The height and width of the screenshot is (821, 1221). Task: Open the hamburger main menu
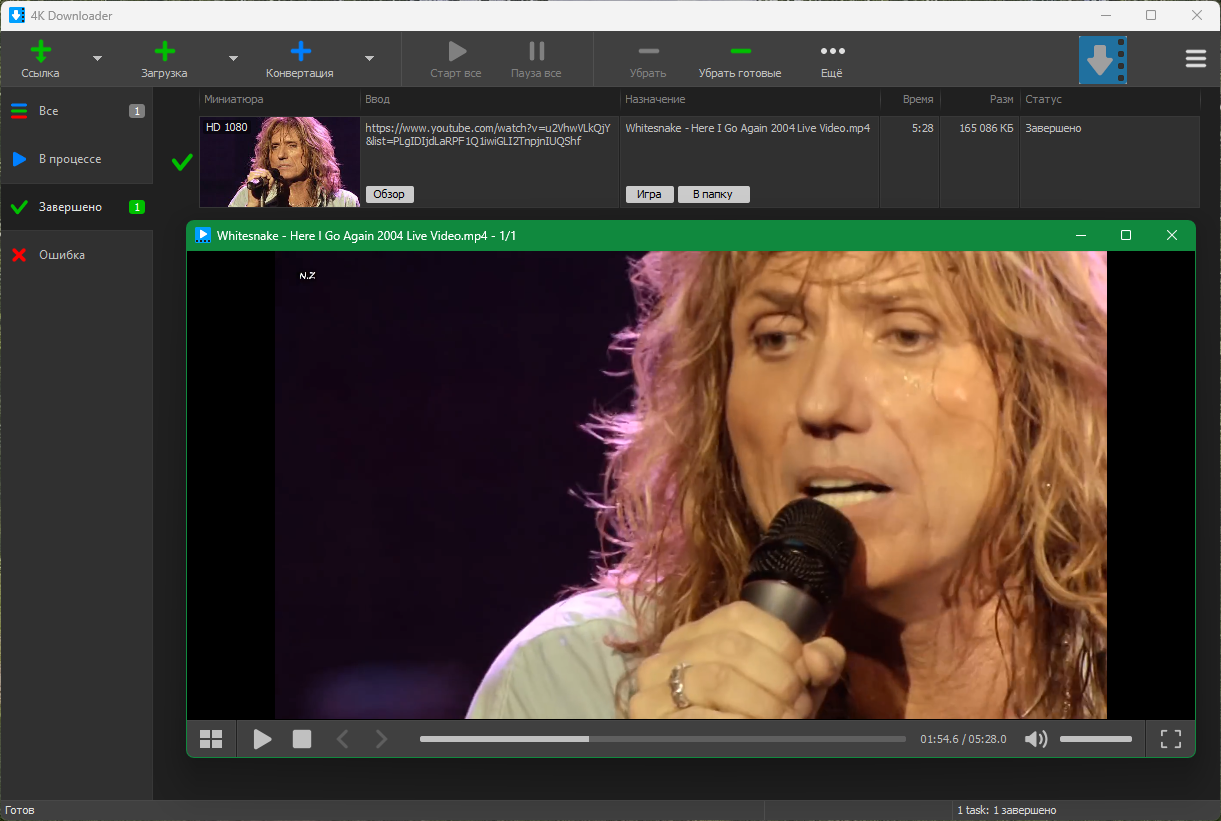click(x=1196, y=59)
